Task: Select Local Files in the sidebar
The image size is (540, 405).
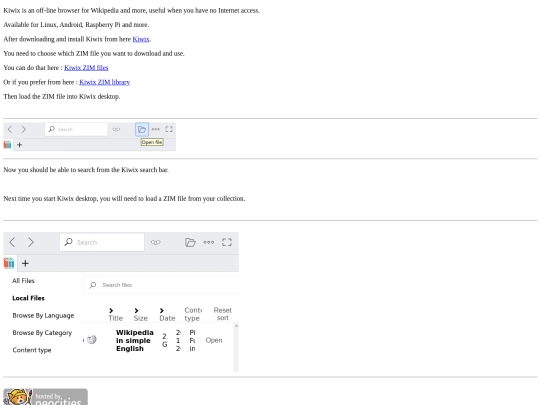Action: [x=28, y=298]
